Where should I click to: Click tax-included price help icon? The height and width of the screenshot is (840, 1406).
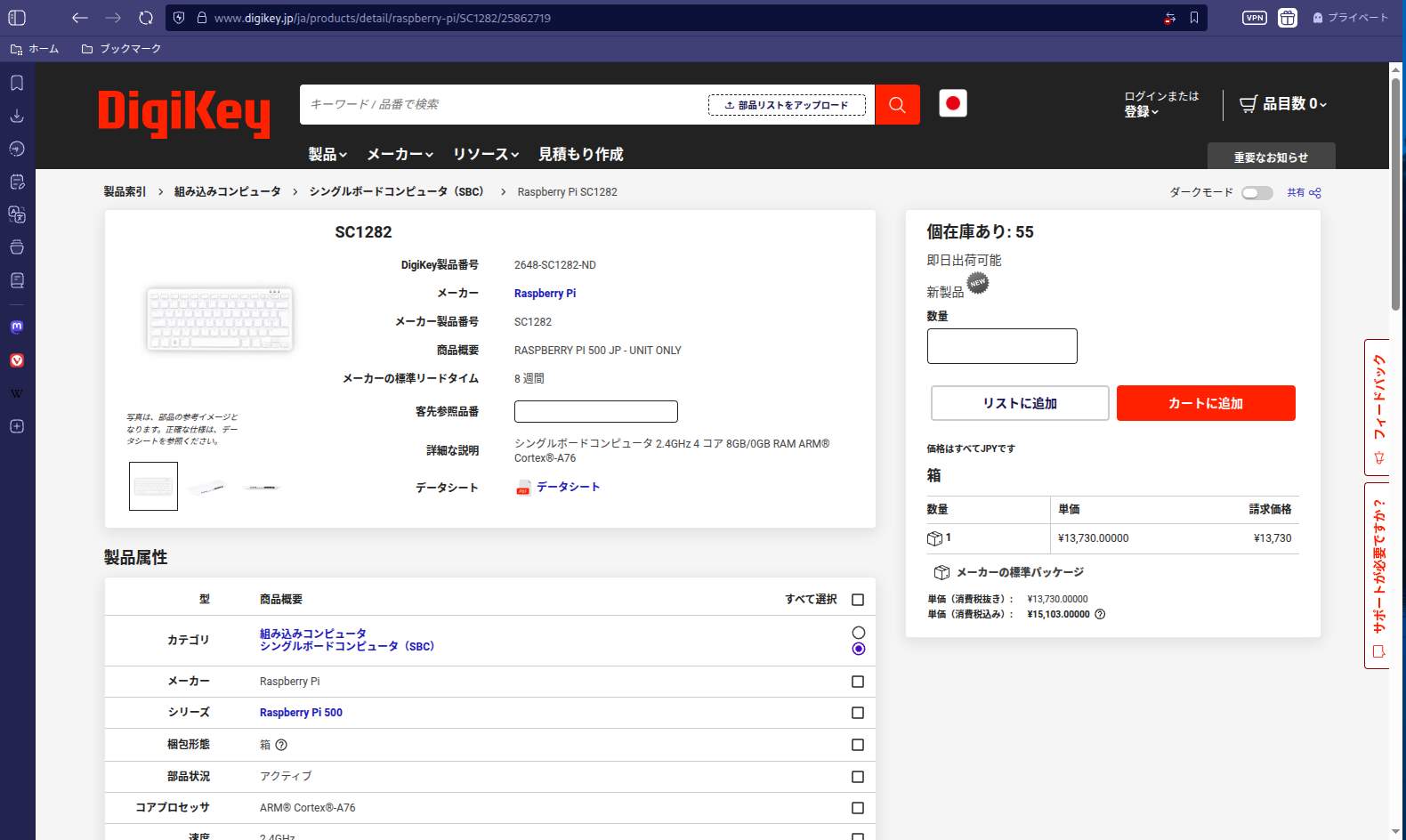pyautogui.click(x=1100, y=614)
